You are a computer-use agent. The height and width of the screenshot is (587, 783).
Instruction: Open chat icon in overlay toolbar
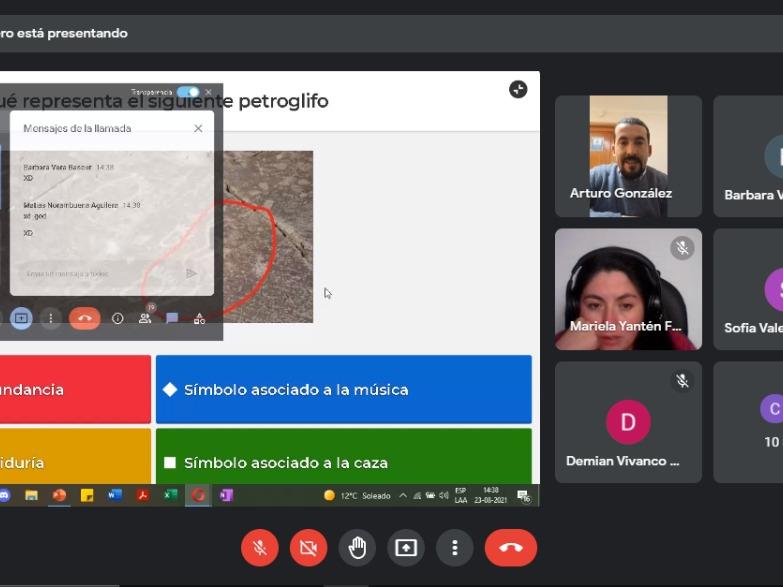[172, 318]
